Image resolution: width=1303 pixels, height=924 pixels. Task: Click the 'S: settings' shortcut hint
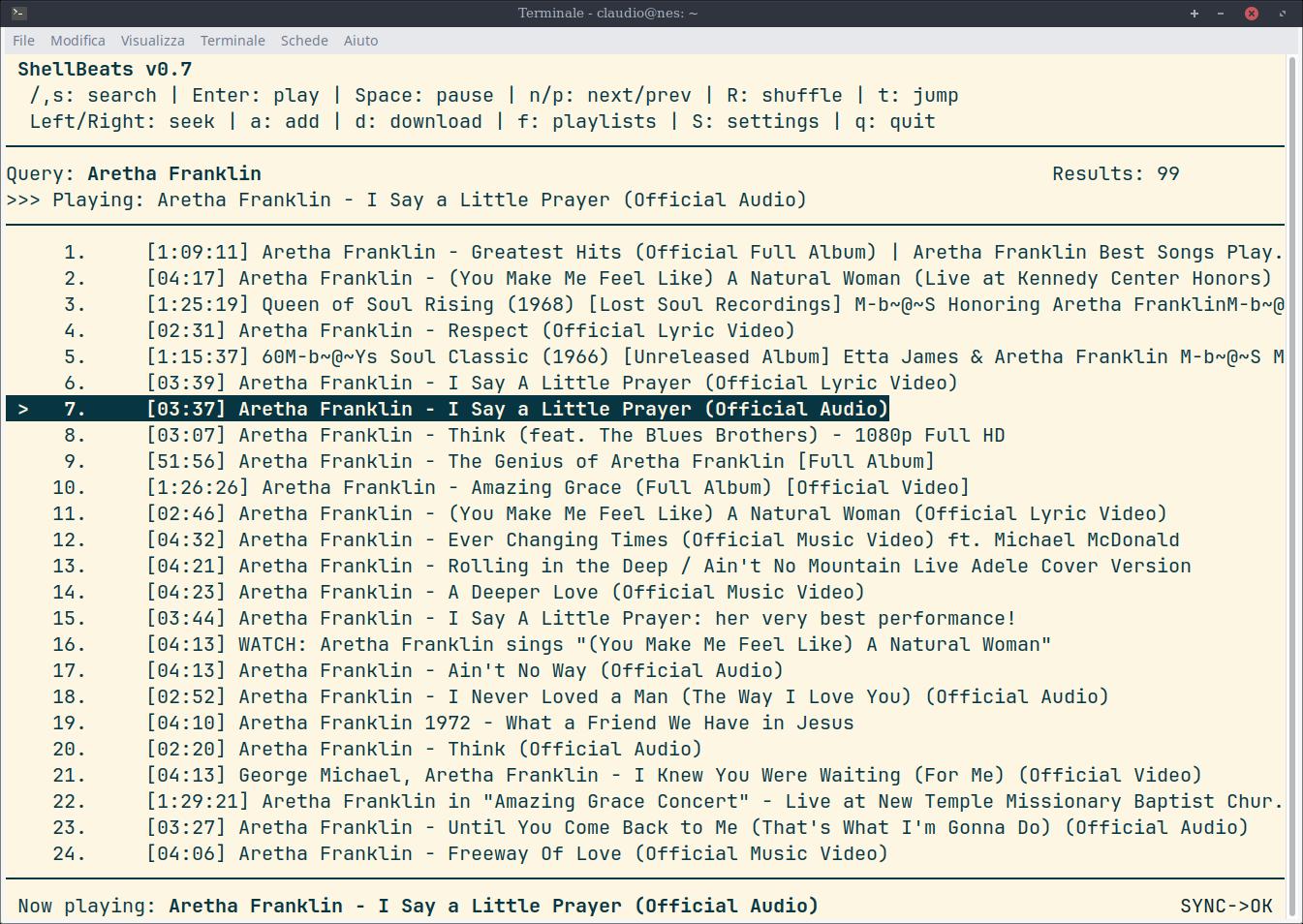click(756, 122)
